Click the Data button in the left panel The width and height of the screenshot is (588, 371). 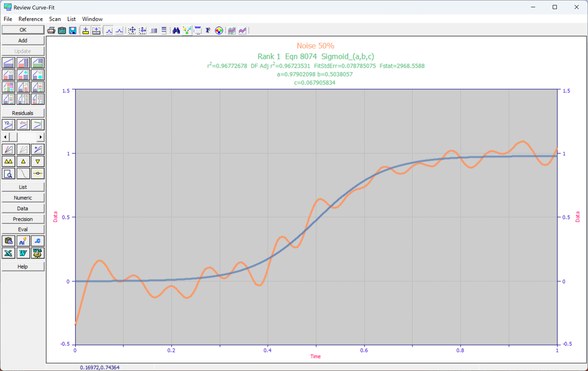[23, 208]
